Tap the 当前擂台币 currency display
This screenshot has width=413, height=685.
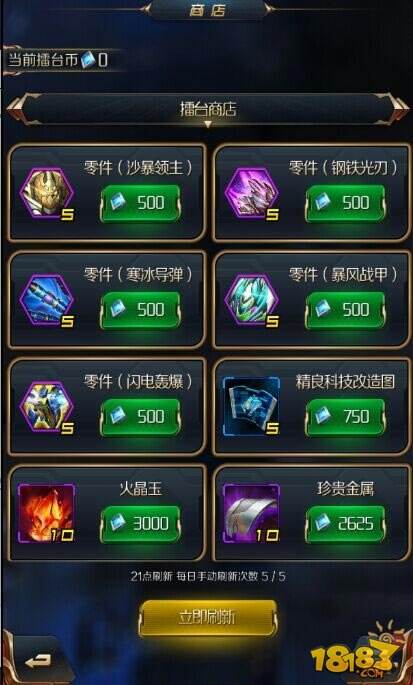58,60
